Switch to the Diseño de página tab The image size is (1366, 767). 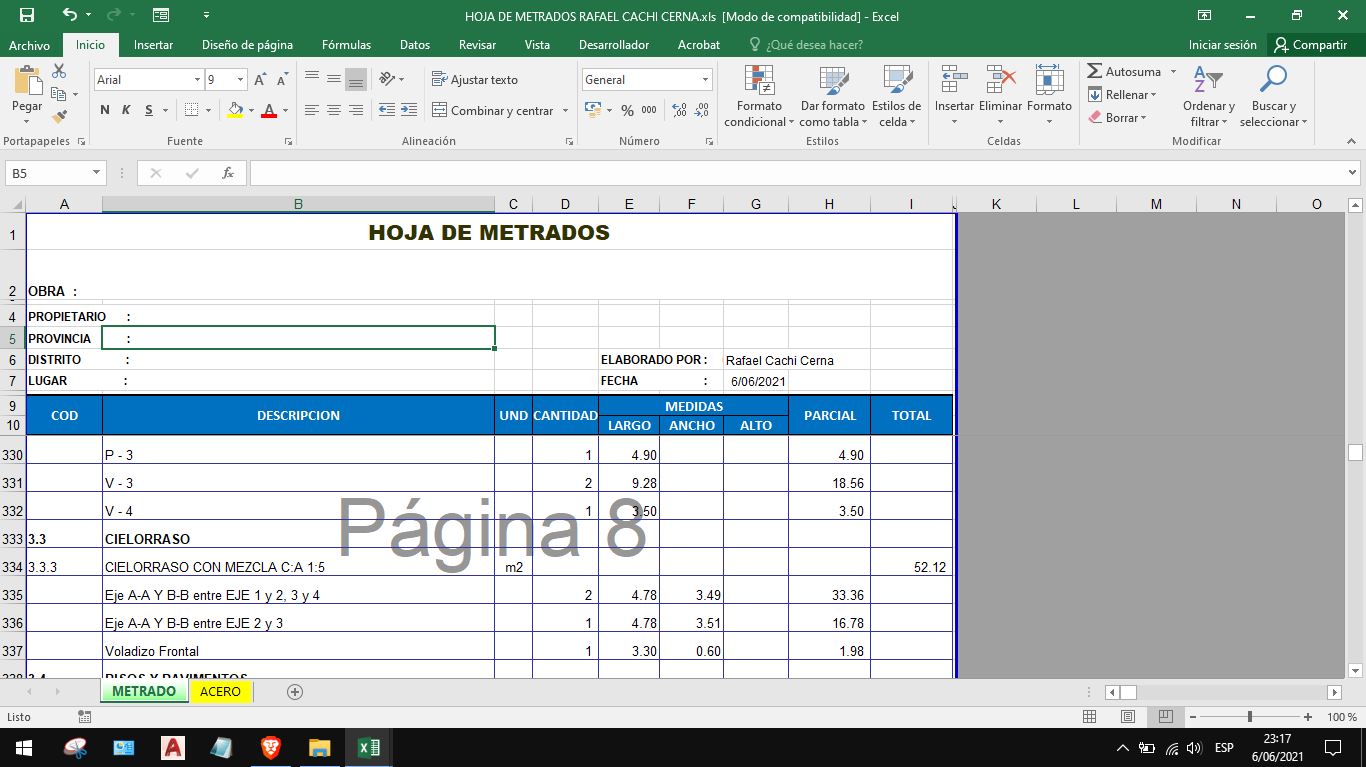pyautogui.click(x=247, y=45)
